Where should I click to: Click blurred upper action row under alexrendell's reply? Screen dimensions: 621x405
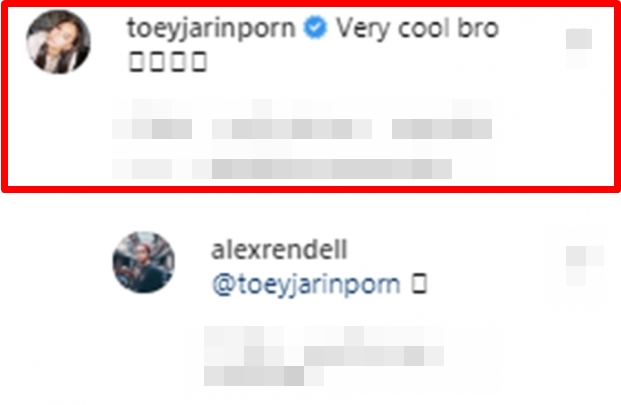click(324, 356)
